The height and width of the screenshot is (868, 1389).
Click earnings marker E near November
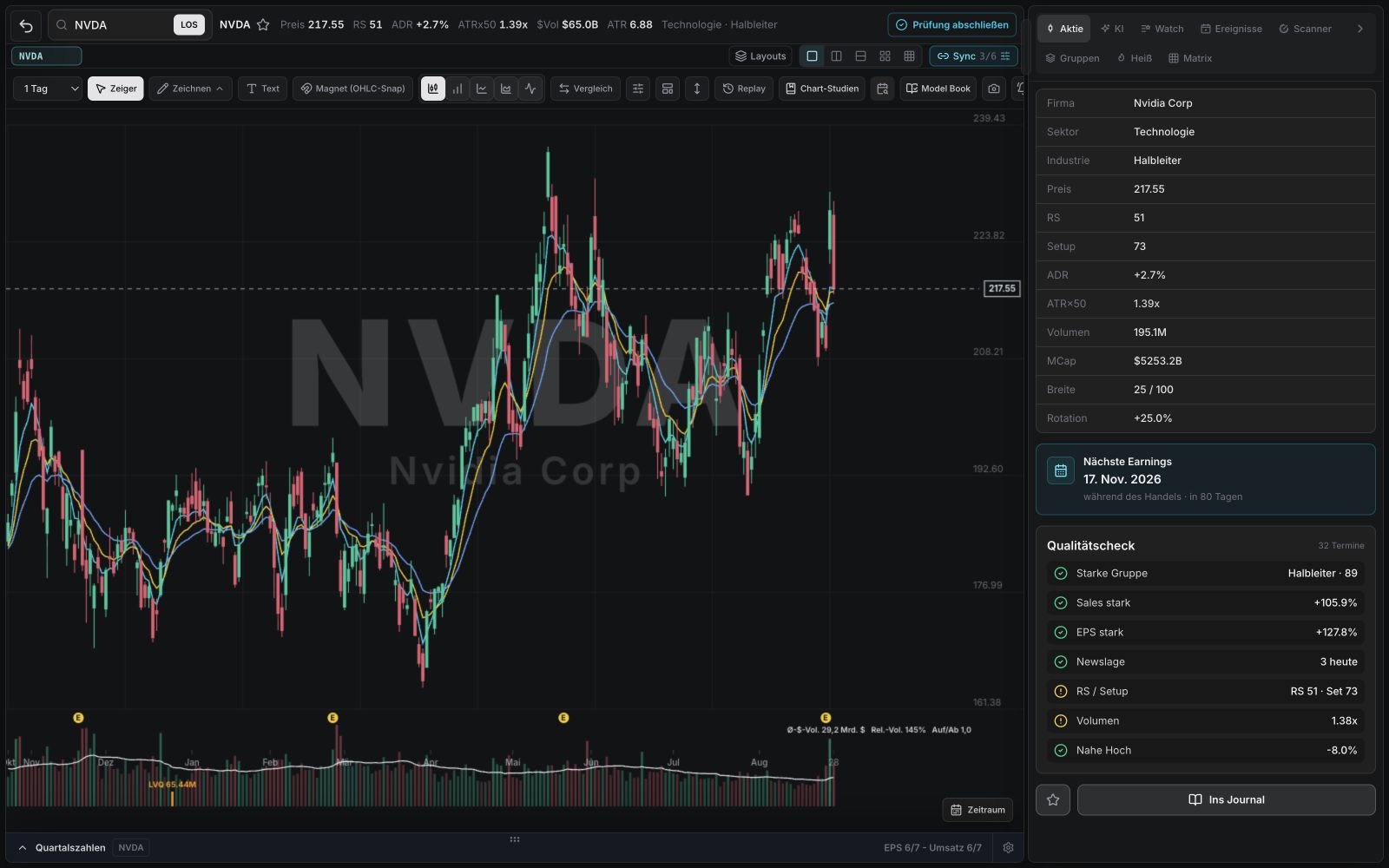[78, 718]
